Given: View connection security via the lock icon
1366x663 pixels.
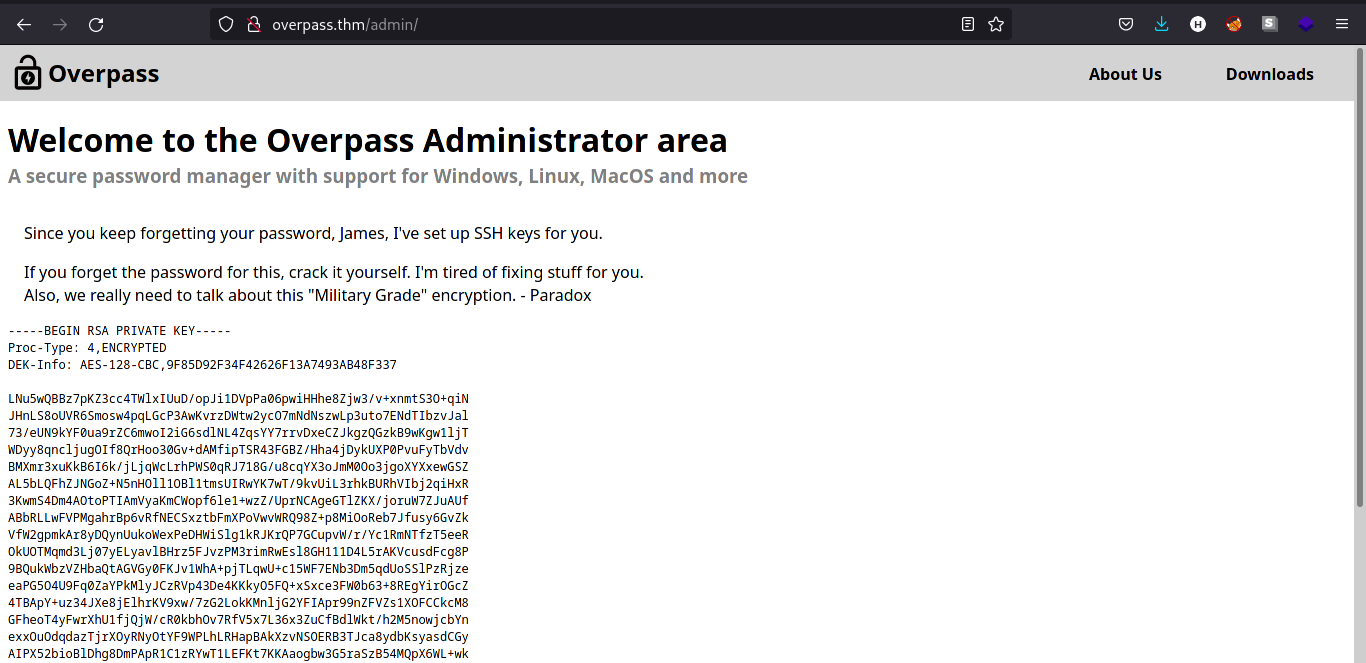Looking at the screenshot, I should pos(253,24).
